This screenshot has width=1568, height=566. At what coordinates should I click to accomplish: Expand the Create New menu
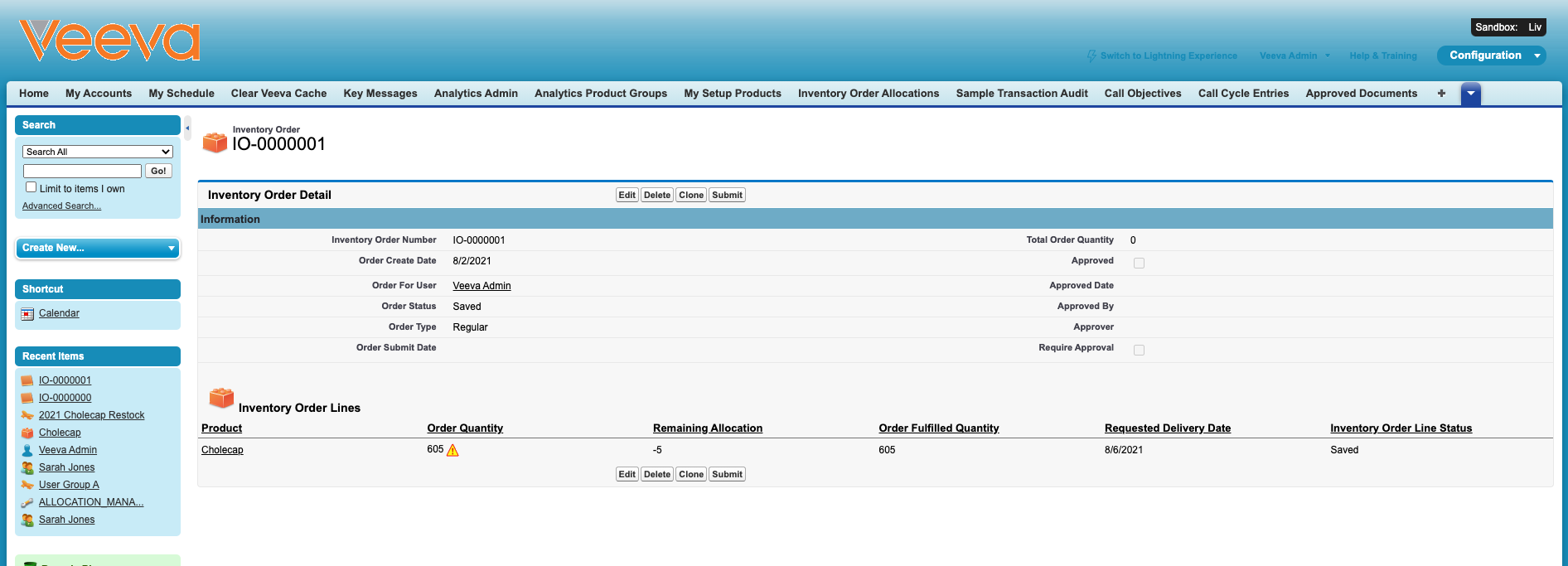[98, 248]
